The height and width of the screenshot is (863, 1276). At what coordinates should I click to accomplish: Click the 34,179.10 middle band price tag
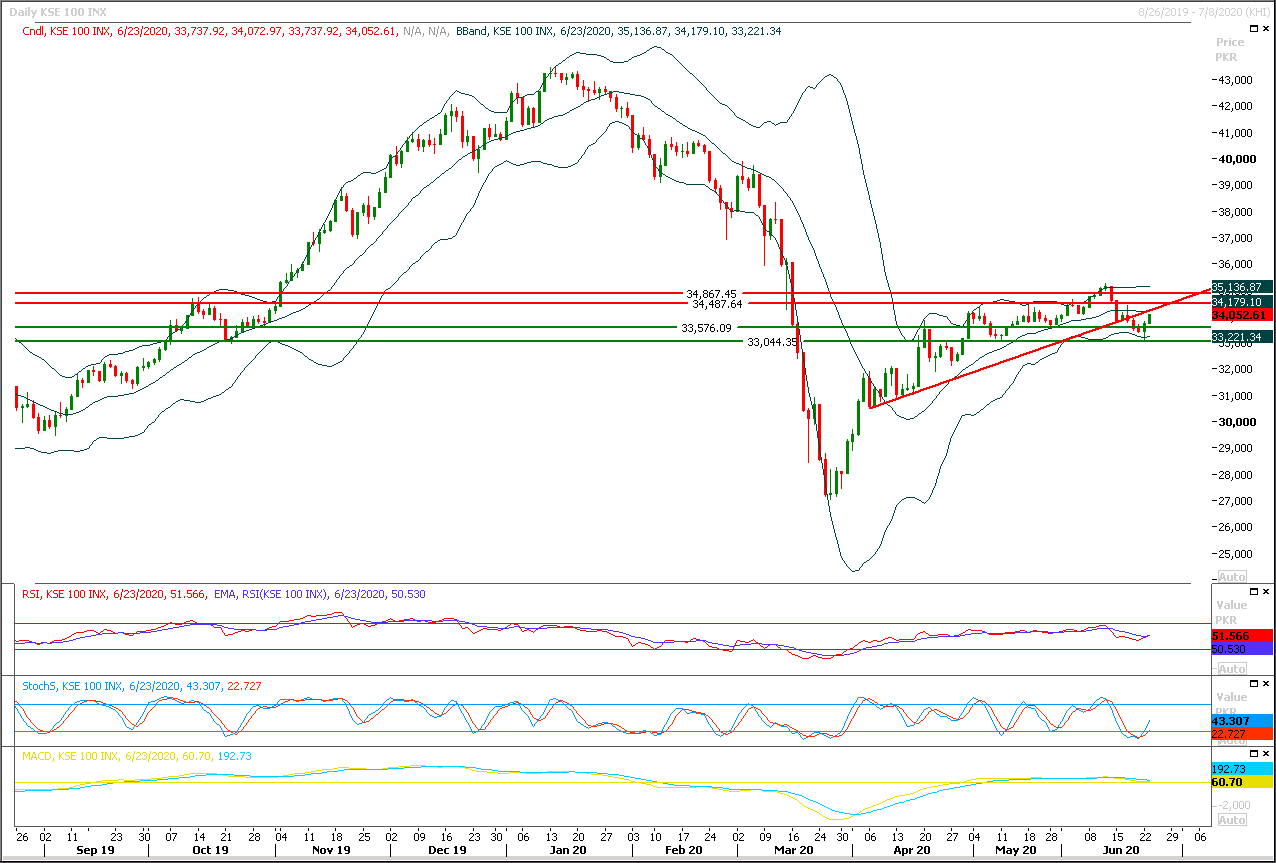coord(1241,302)
